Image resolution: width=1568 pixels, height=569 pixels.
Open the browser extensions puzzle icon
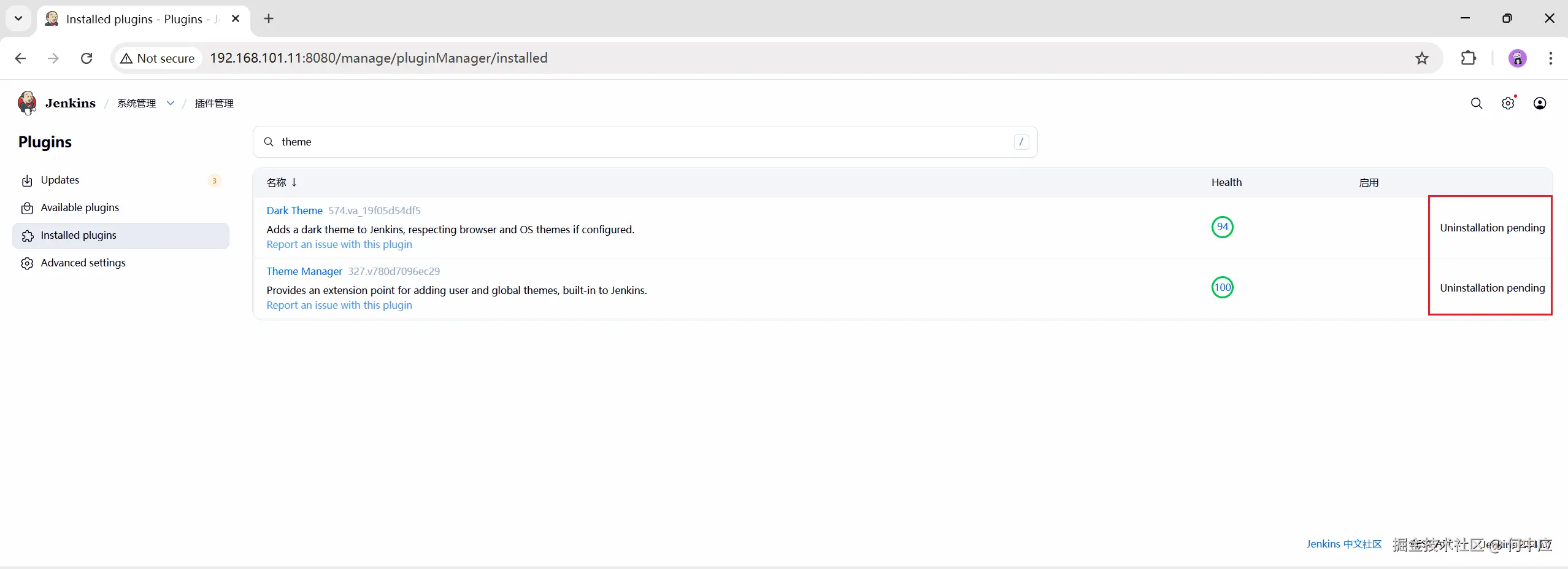pos(1469,58)
